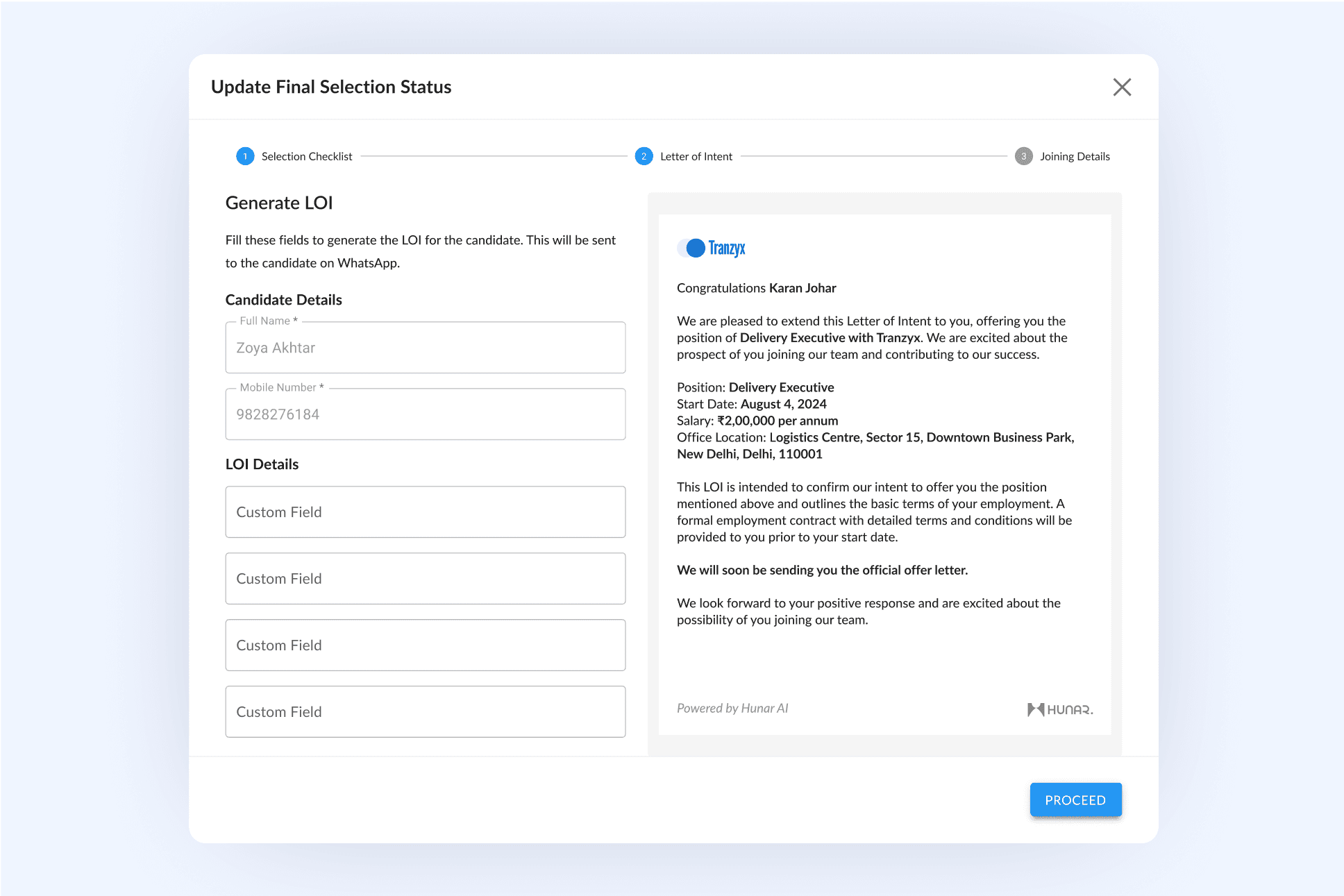Screen dimensions: 1344x896
Task: Click the third Custom Field input
Action: click(x=425, y=645)
